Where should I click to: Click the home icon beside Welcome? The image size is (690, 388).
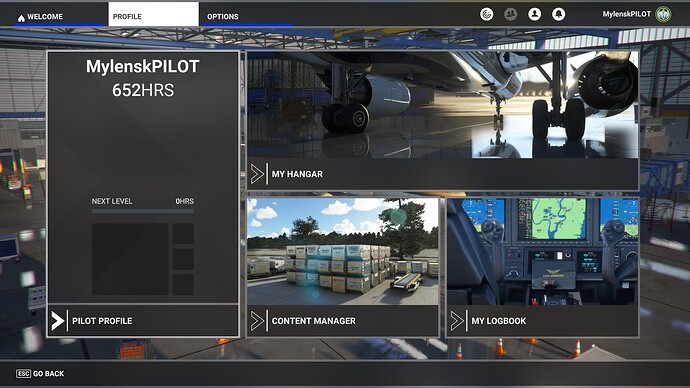pos(21,18)
